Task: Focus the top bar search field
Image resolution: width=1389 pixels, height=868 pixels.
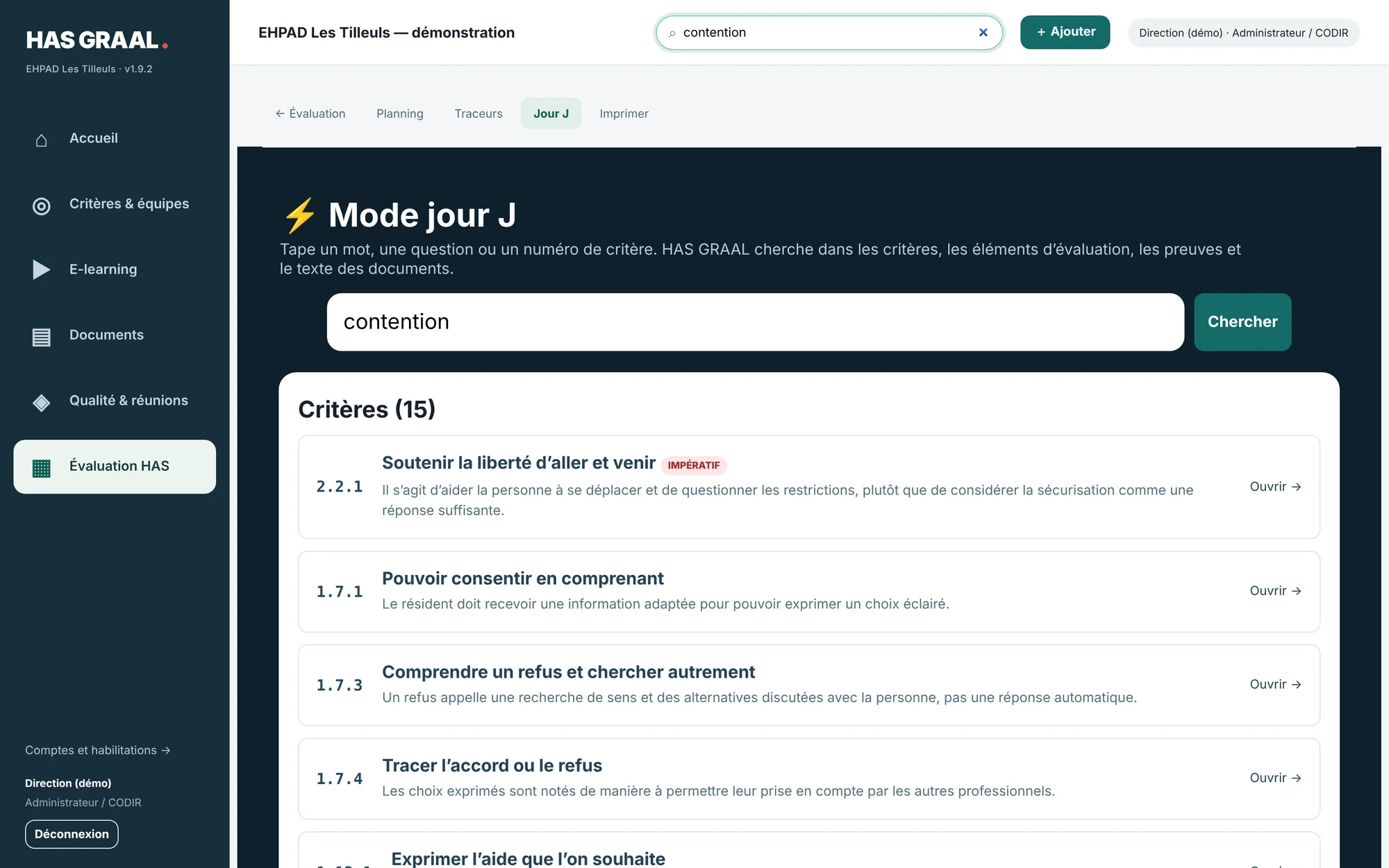Action: (829, 33)
